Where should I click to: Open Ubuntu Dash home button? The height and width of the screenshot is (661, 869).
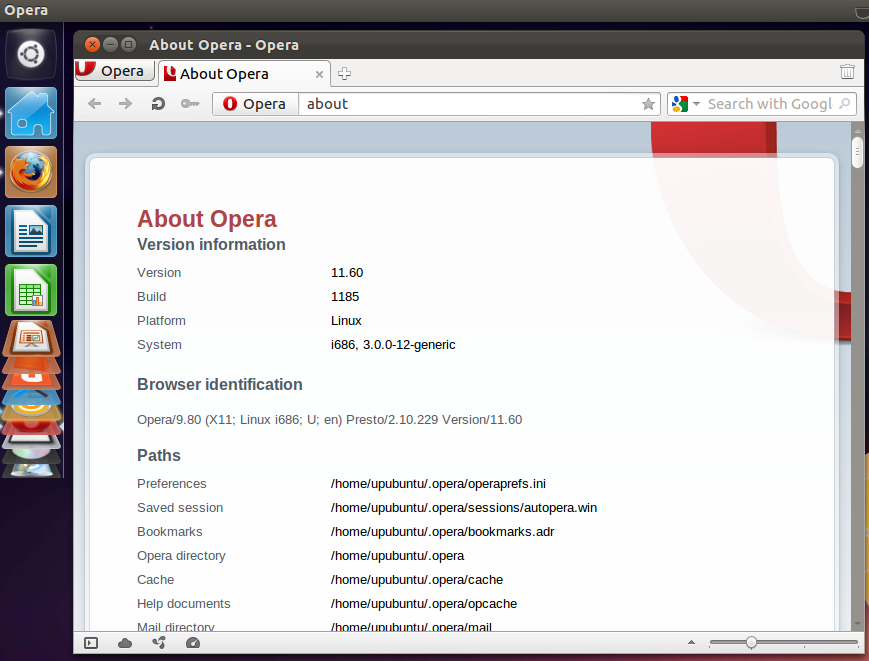[x=31, y=54]
